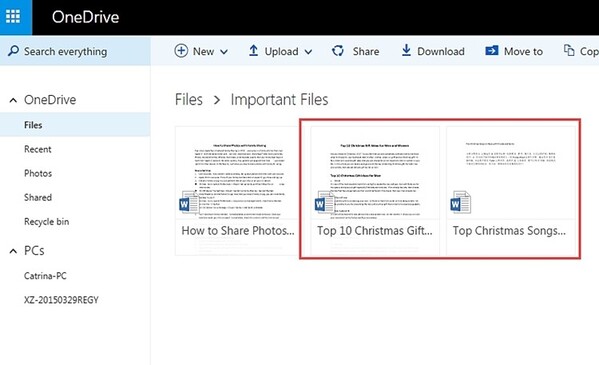Click the OneDrive header title

[86, 17]
